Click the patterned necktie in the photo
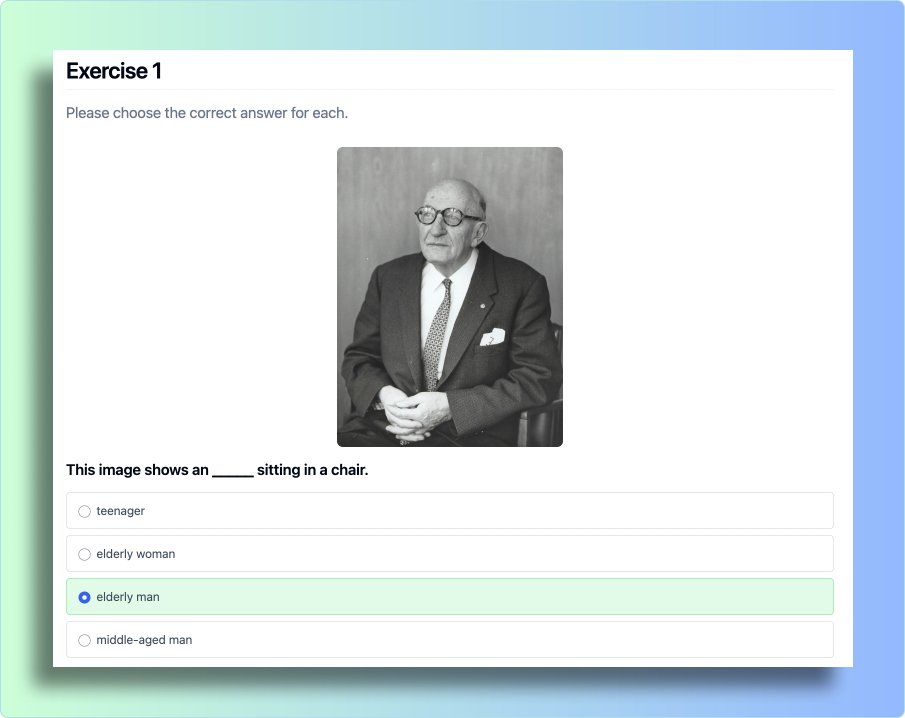Screen dimensions: 905x718 [x=437, y=334]
